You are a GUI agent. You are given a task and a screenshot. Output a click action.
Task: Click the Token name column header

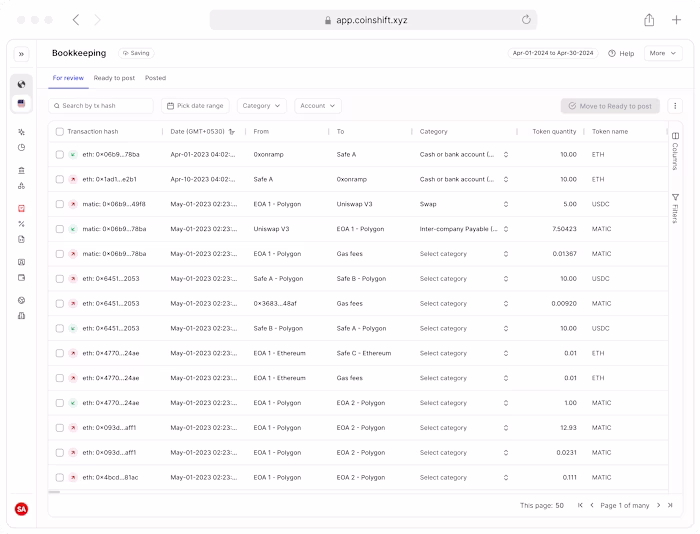(x=610, y=132)
